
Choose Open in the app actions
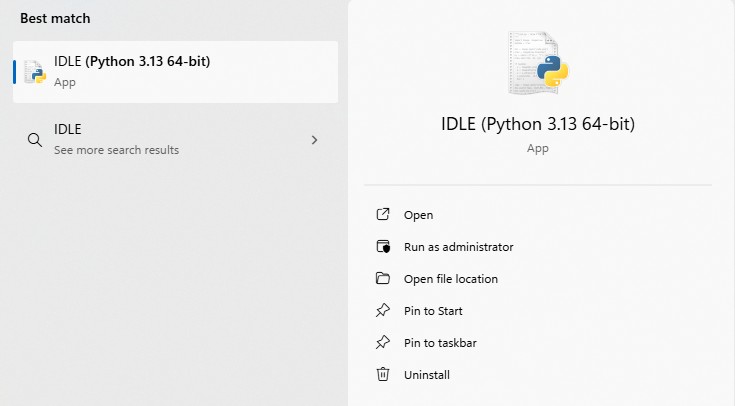coord(419,215)
